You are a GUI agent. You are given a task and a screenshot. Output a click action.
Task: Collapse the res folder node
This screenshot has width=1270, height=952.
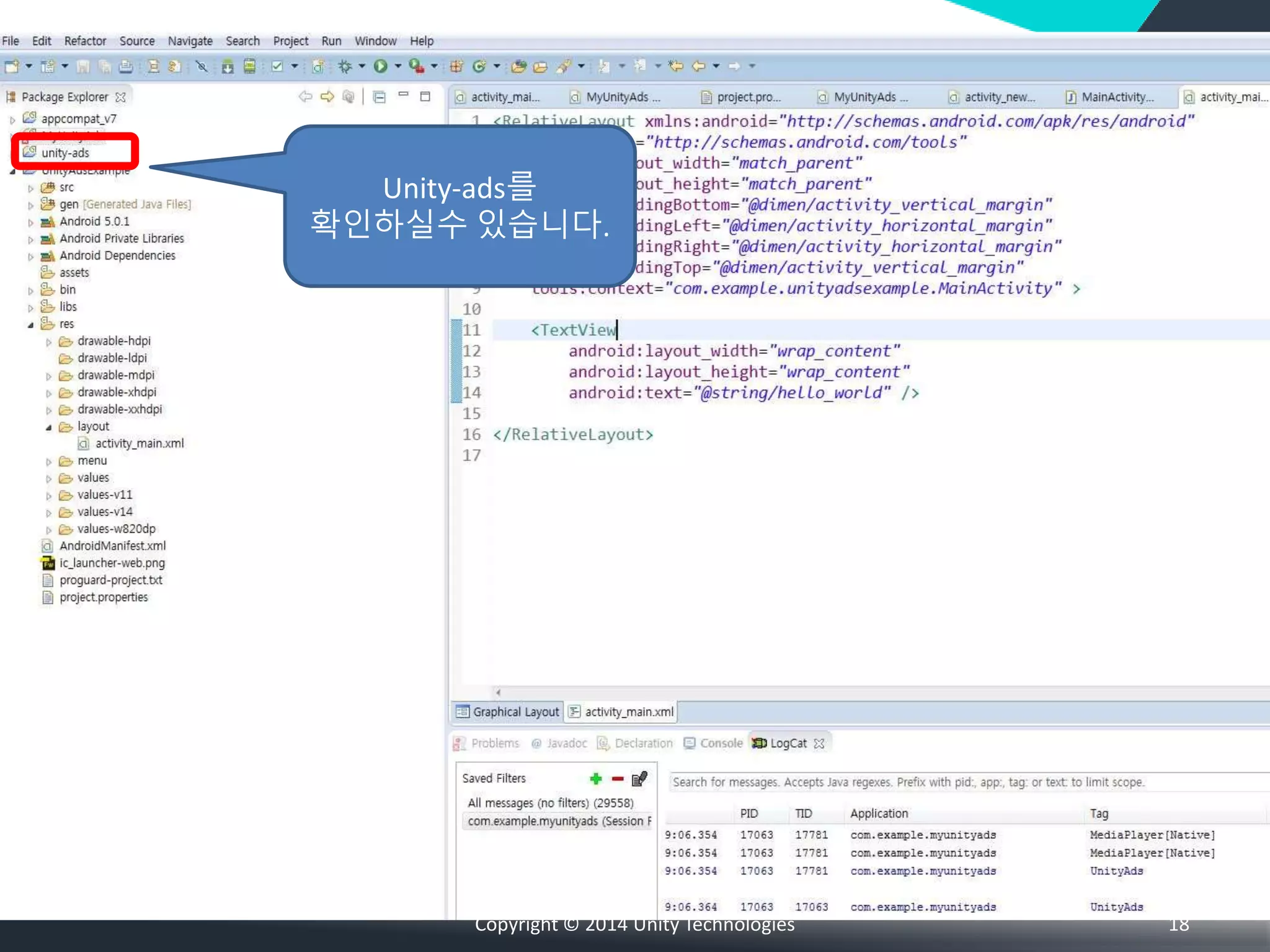(x=30, y=325)
